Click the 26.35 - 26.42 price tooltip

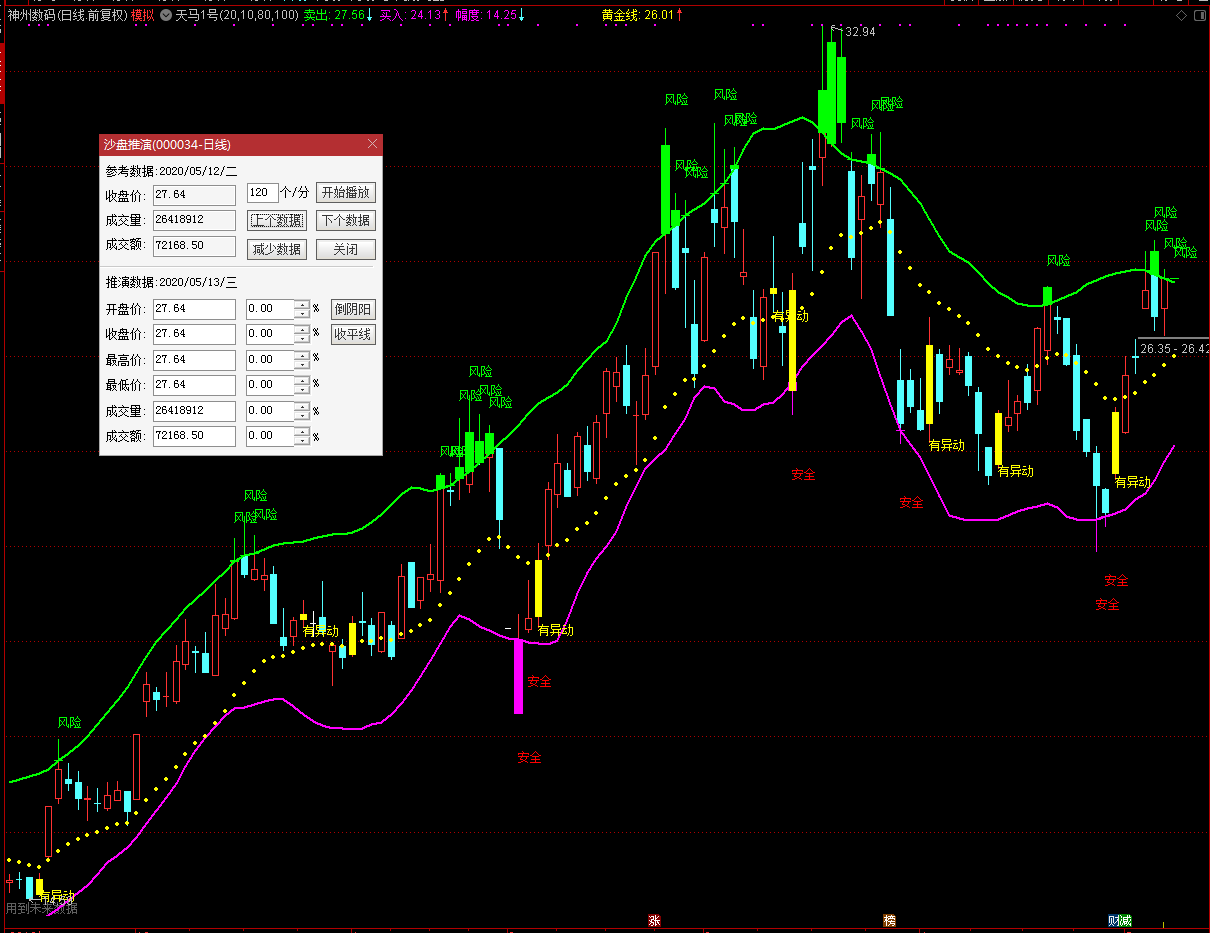click(x=1174, y=348)
